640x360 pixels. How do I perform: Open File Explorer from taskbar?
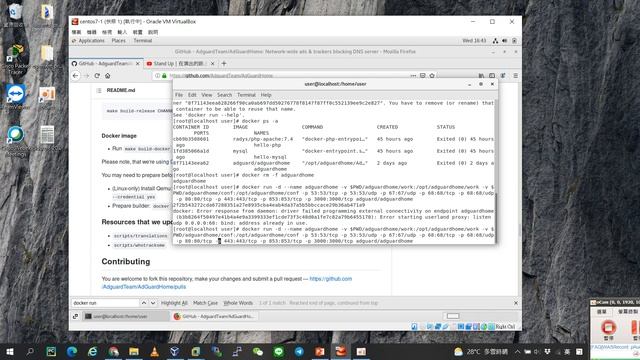pos(134,351)
